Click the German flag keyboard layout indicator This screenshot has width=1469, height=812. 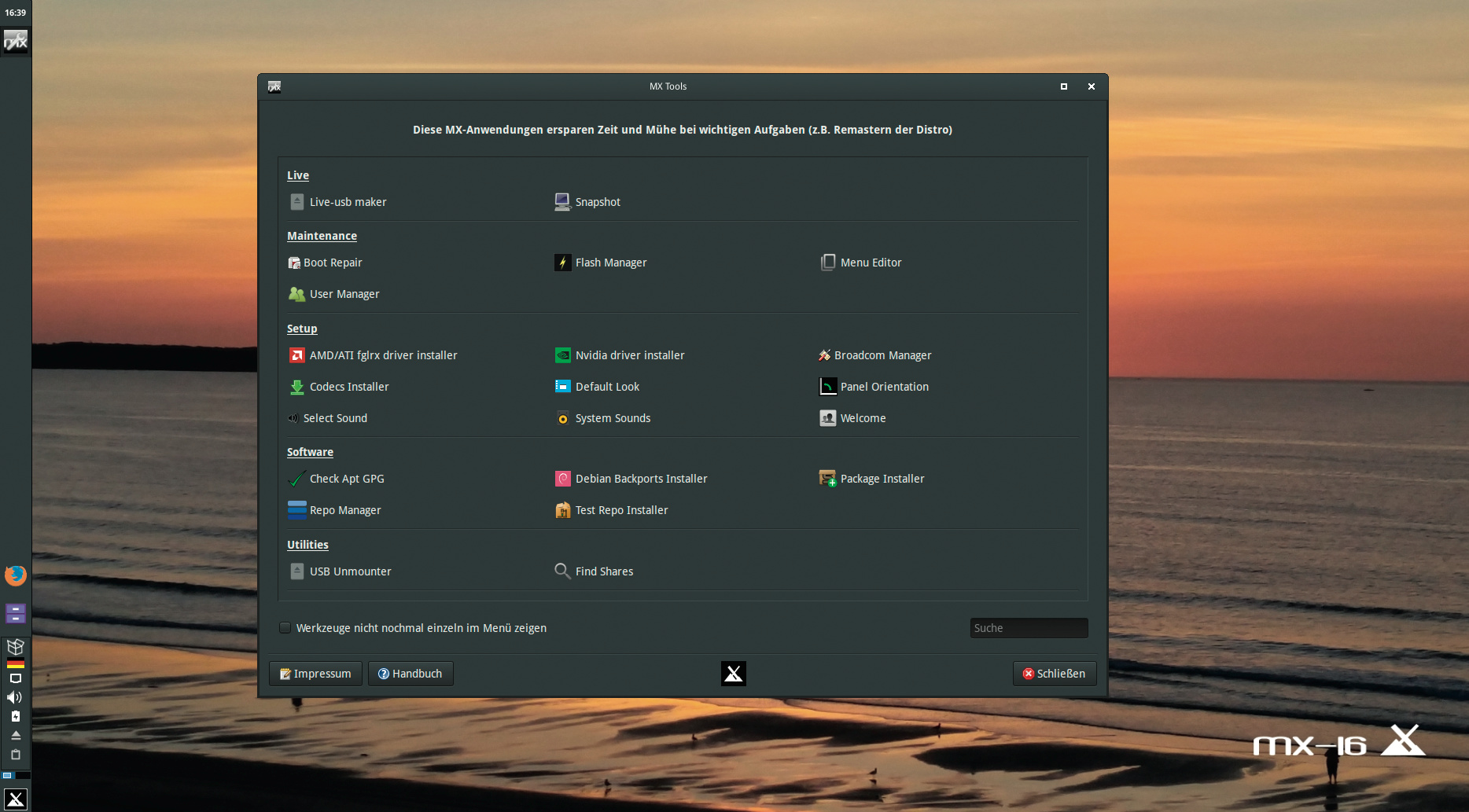[x=16, y=663]
